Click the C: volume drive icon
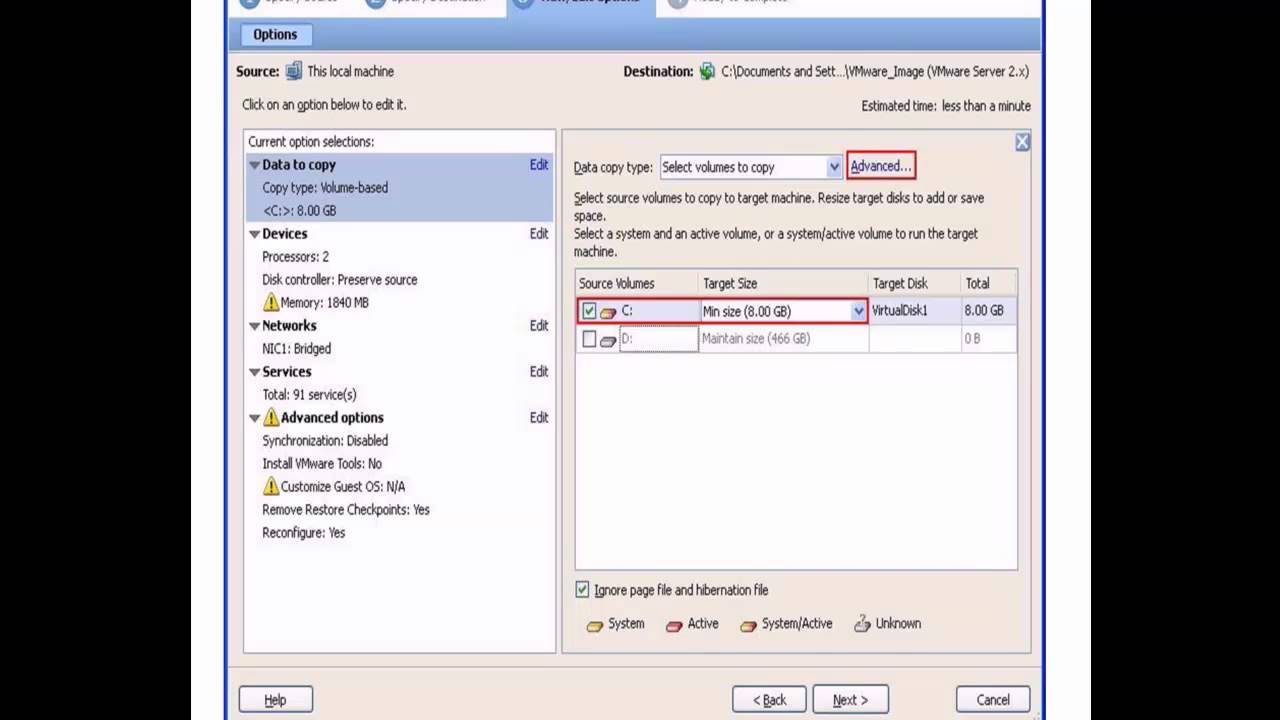The width and height of the screenshot is (1280, 720). click(608, 312)
